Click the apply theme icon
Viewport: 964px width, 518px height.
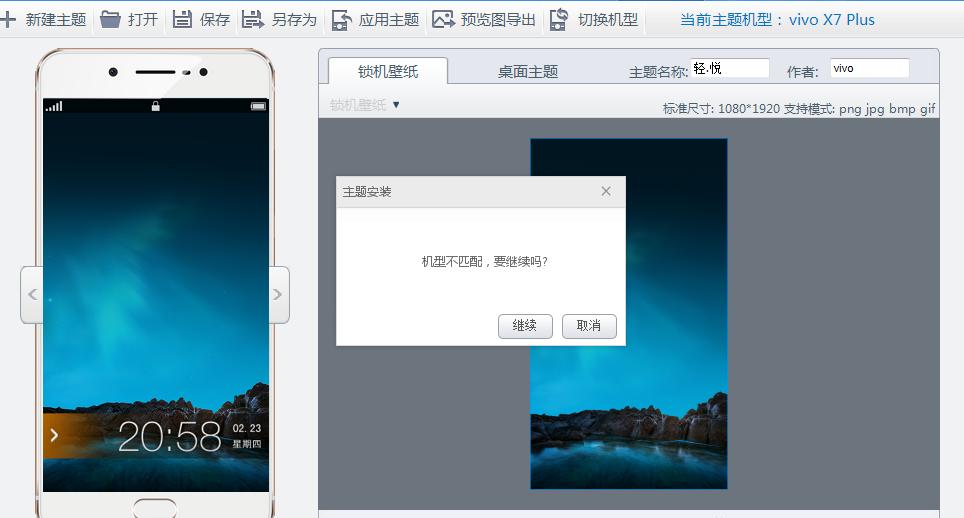(x=341, y=20)
